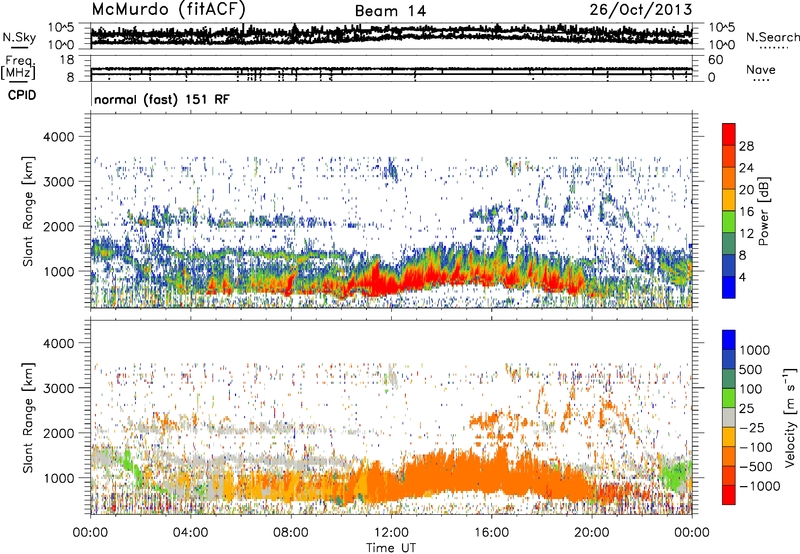The image size is (800, 554).
Task: Click the 'N.Search' legend label
Action: [772, 37]
